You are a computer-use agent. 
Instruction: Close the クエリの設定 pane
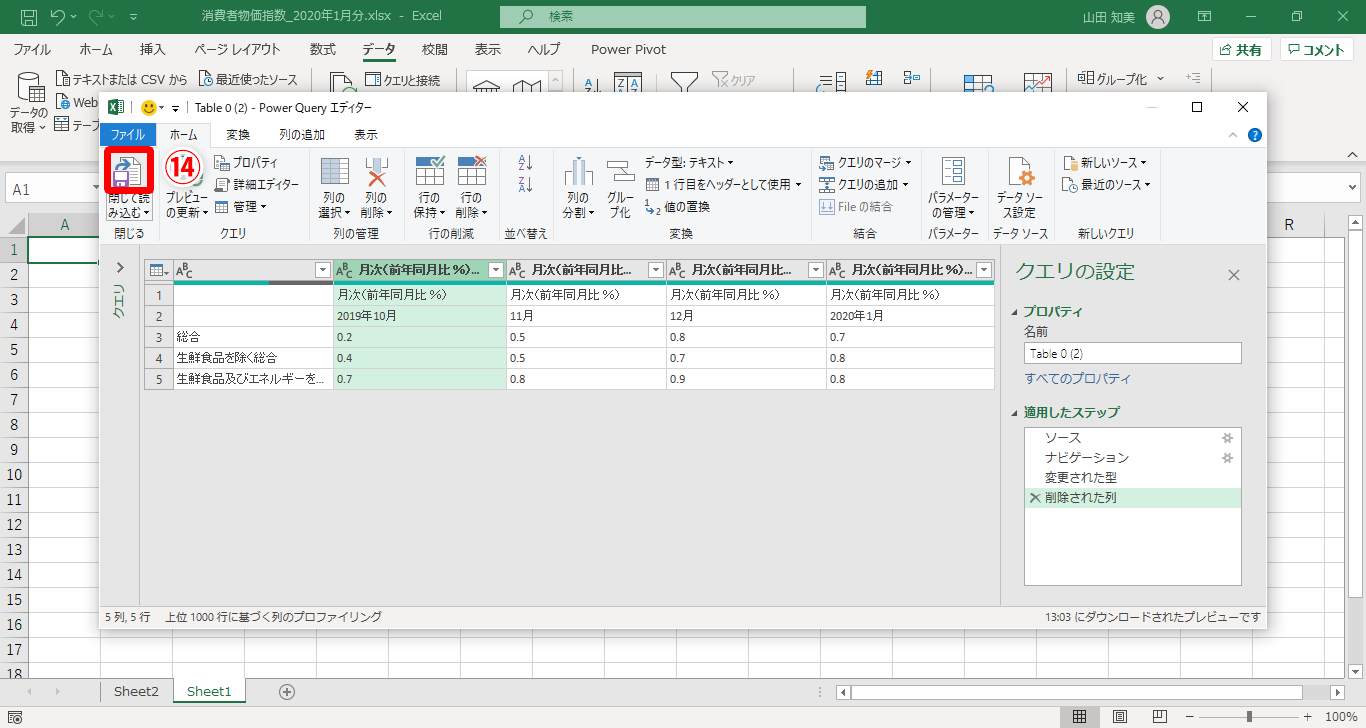click(1233, 275)
